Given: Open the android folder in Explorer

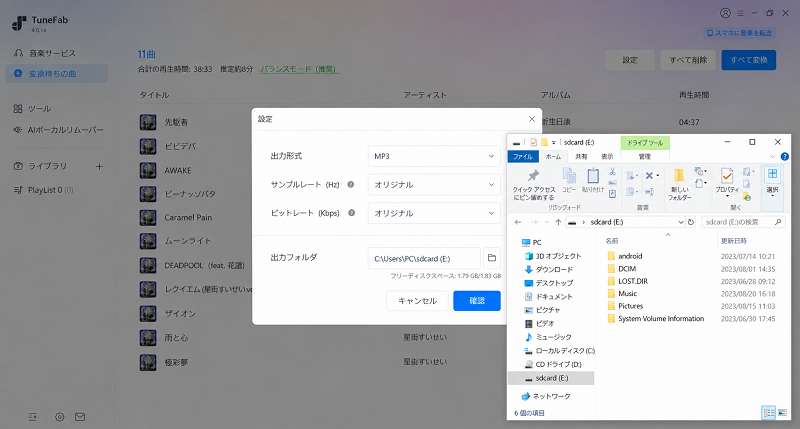Looking at the screenshot, I should (630, 256).
